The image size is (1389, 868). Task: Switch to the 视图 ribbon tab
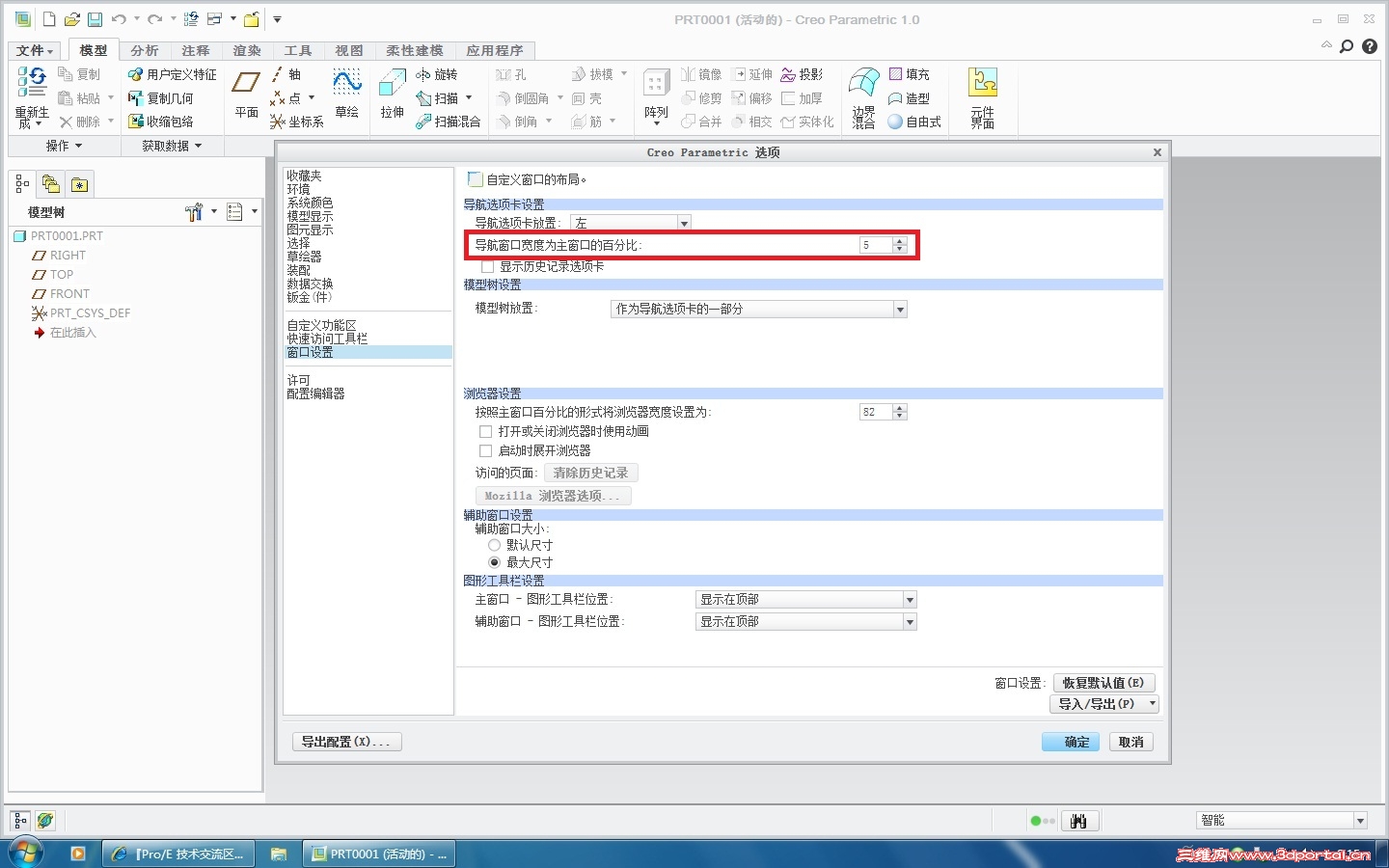tap(349, 50)
